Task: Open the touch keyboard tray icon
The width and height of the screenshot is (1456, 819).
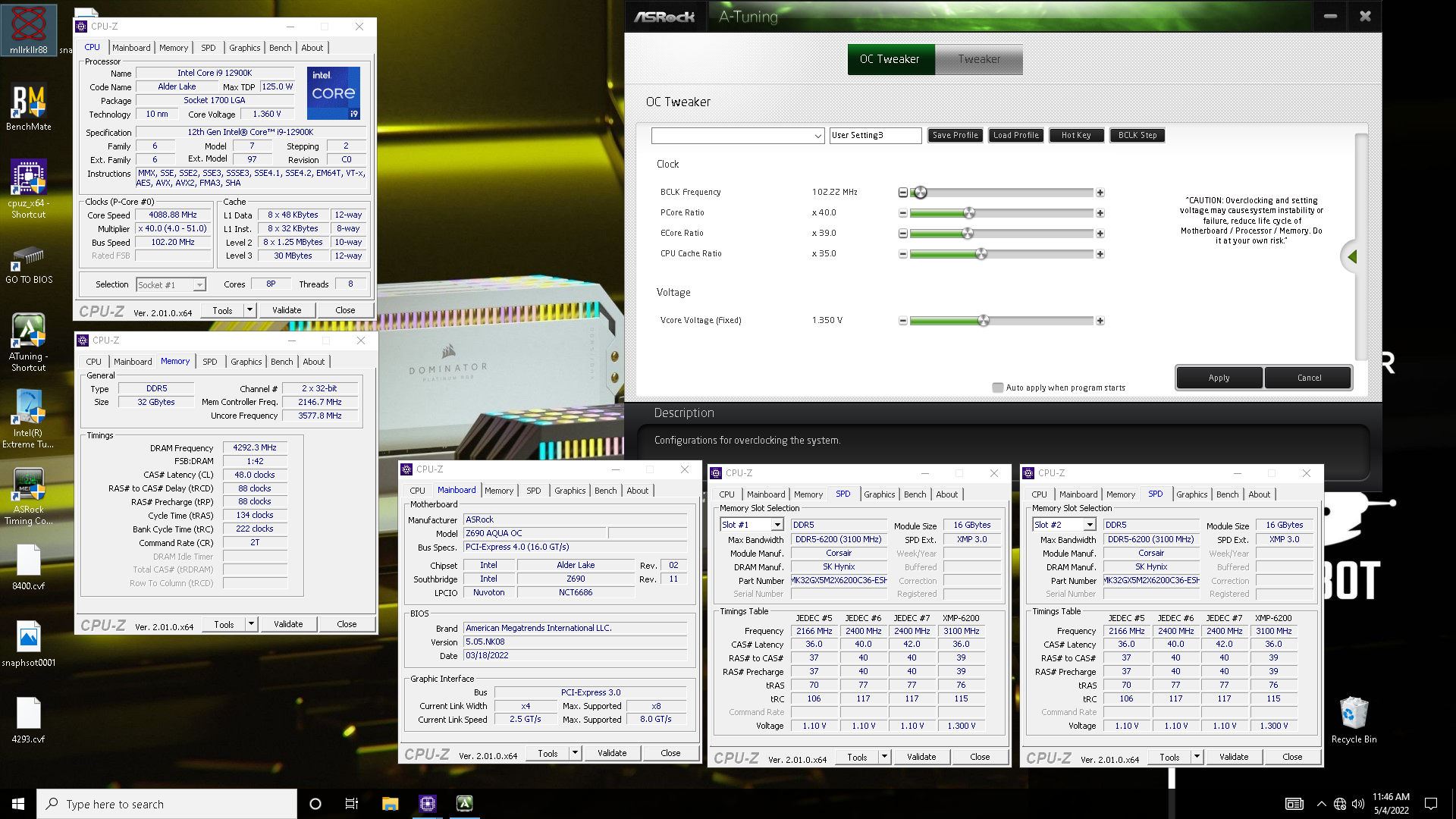Action: (1294, 804)
